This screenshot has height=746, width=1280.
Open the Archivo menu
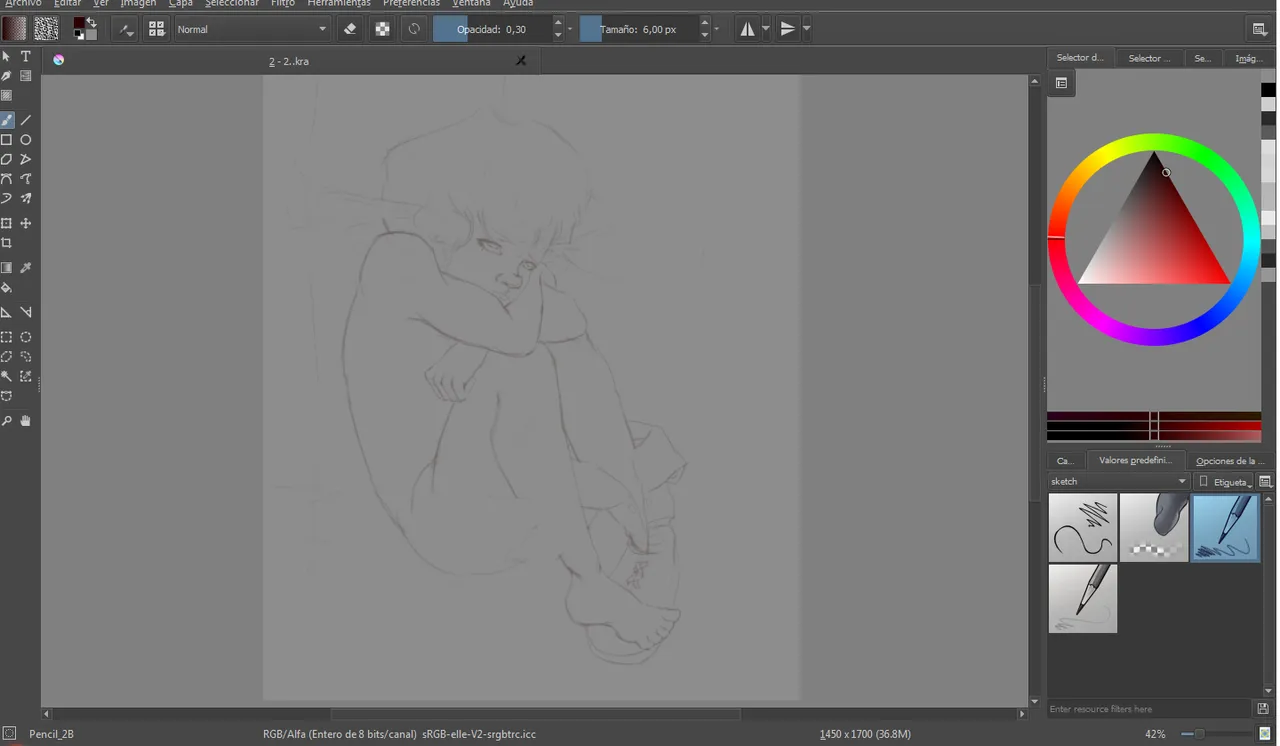click(x=23, y=3)
